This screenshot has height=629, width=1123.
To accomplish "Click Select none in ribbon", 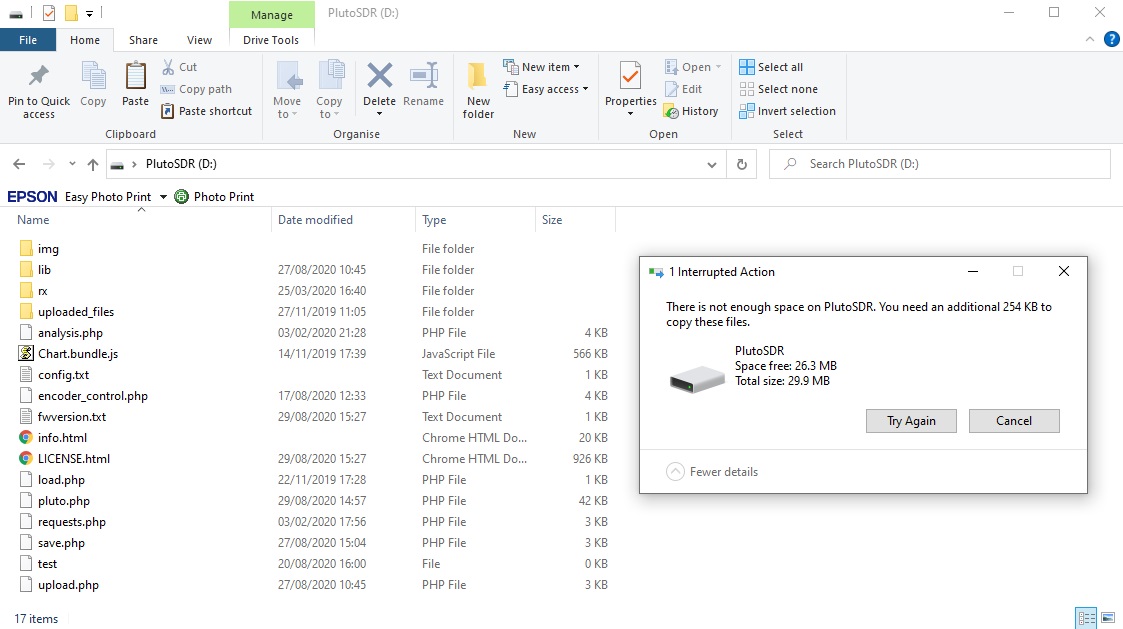I will [779, 89].
